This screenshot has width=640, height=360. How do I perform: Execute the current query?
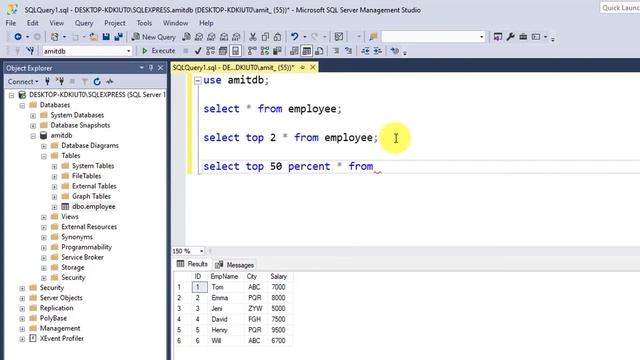click(x=158, y=51)
